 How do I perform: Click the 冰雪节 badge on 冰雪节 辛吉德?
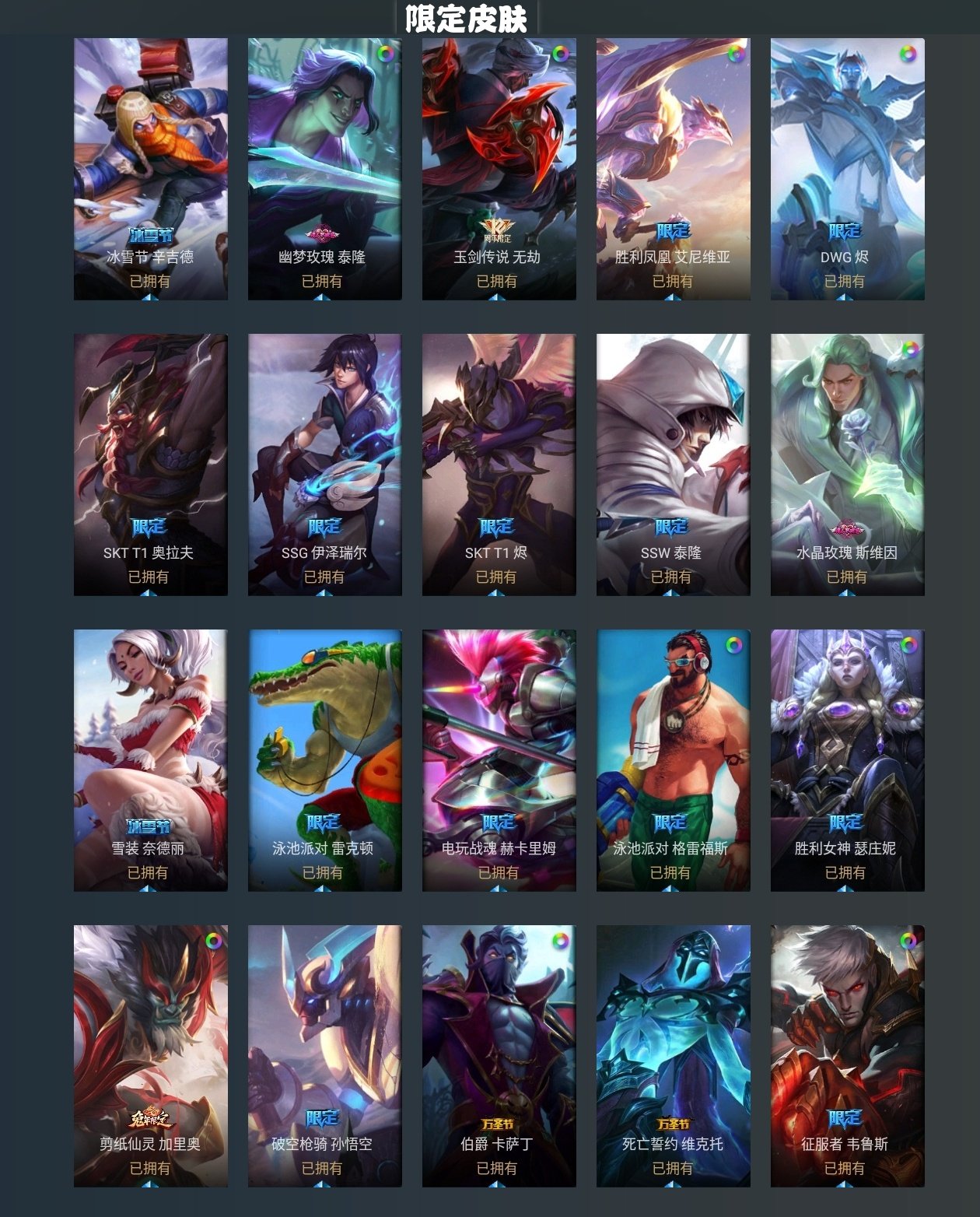pos(150,235)
